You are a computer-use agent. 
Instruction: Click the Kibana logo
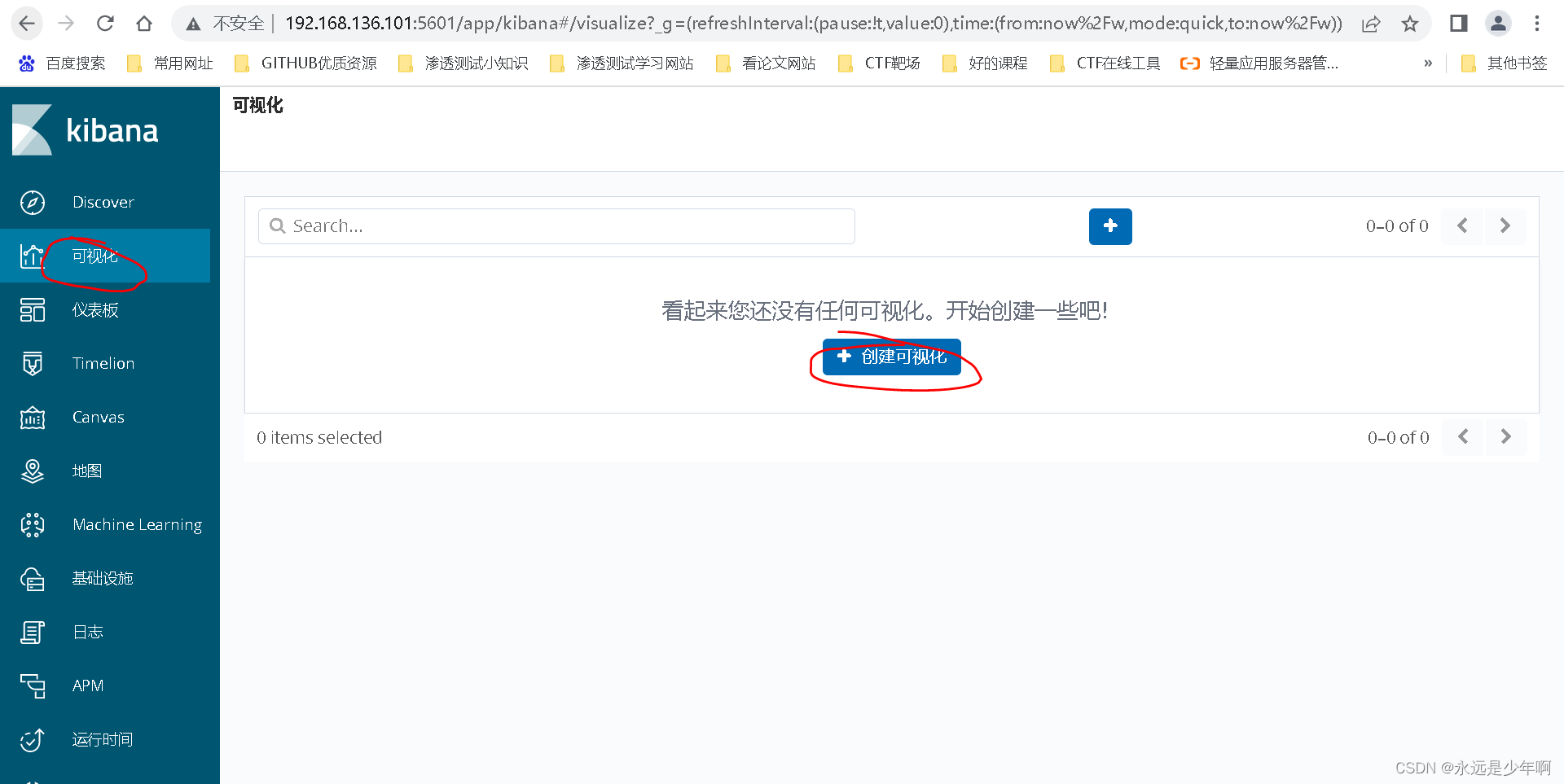point(86,130)
